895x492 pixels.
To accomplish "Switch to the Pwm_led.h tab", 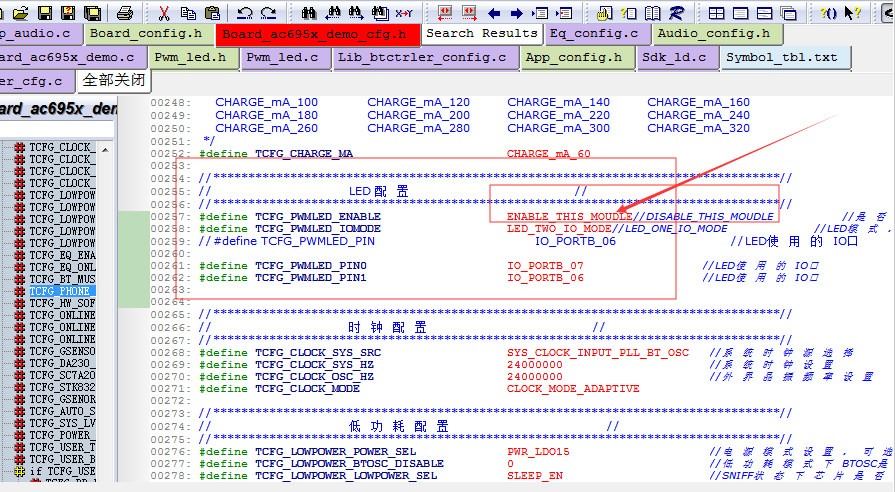I will click(193, 58).
